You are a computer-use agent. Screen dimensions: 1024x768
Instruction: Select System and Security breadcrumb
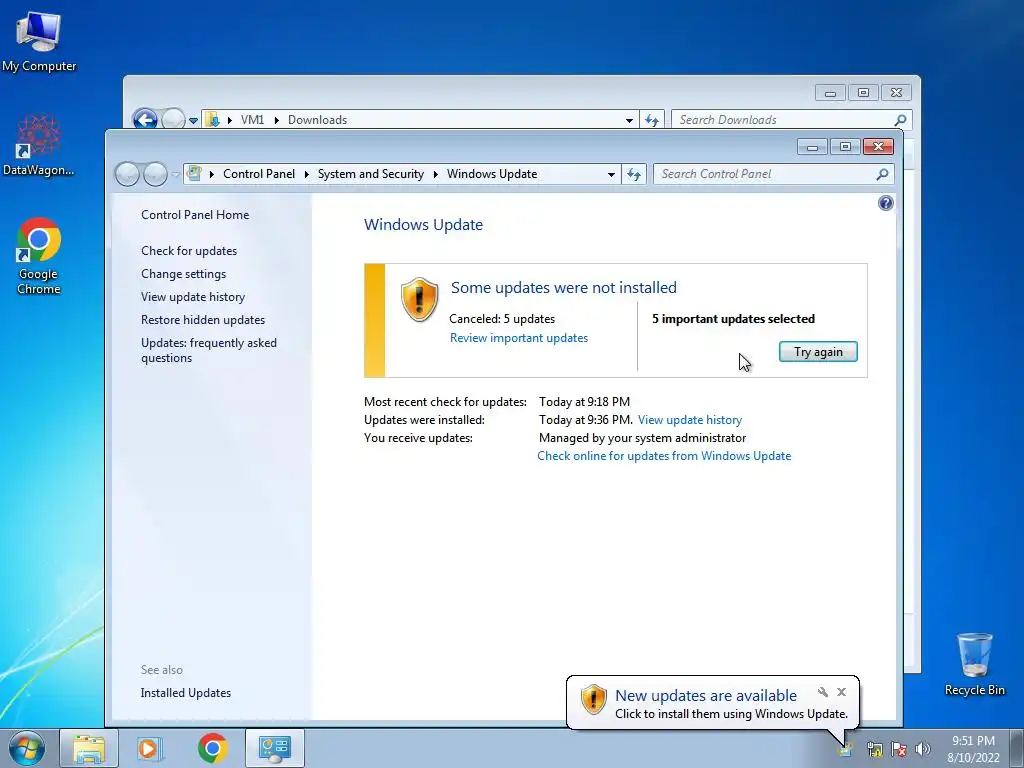click(370, 174)
